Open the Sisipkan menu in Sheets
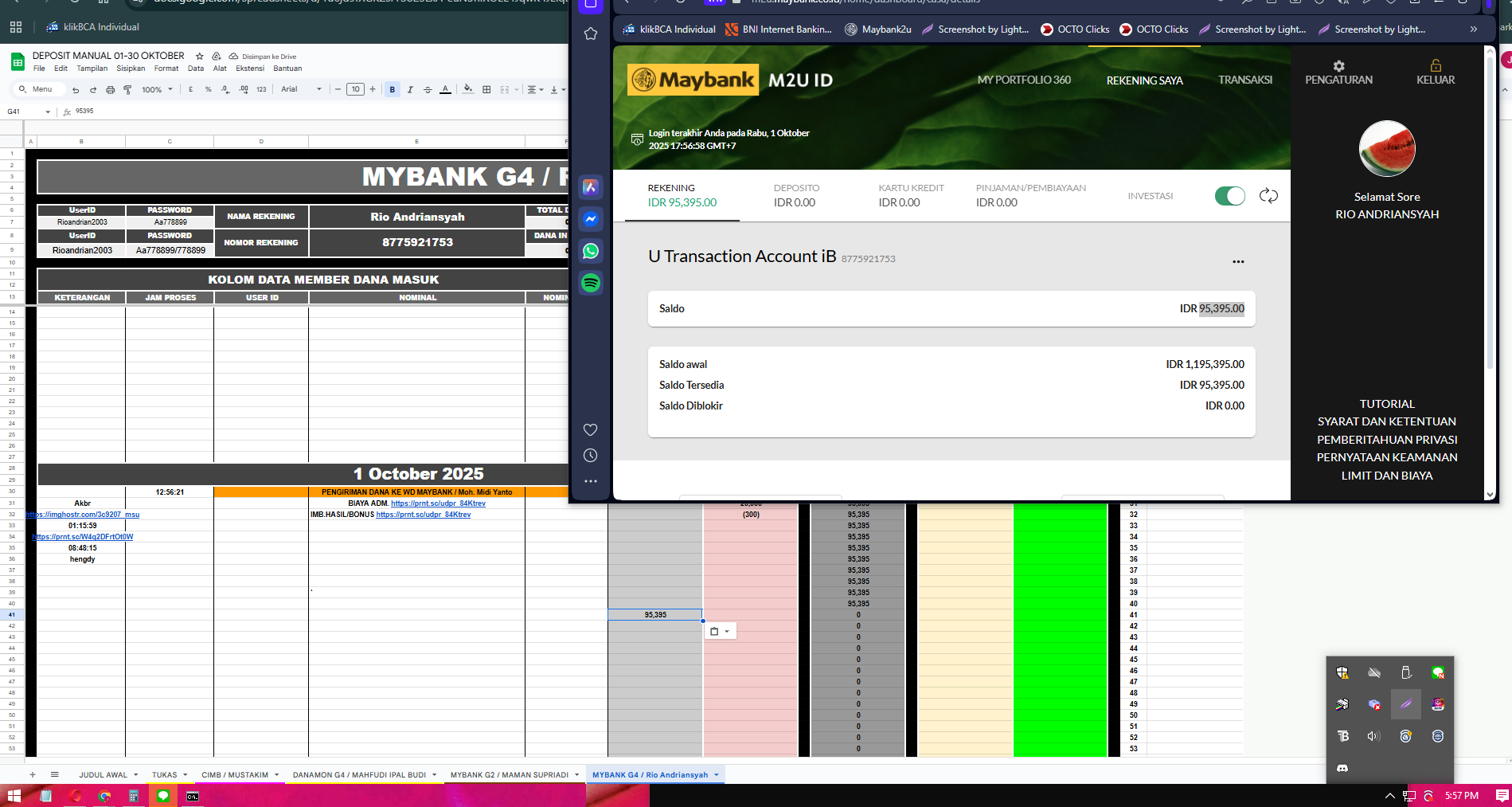The height and width of the screenshot is (807, 1512). (x=131, y=69)
